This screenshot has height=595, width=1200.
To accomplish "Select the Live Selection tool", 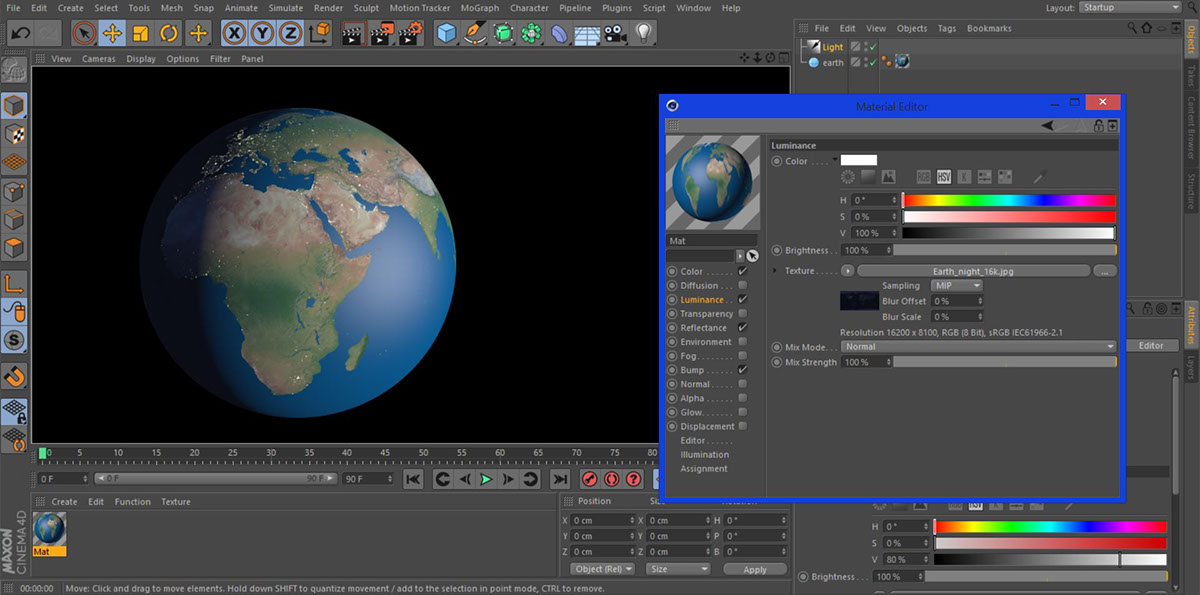I will click(x=85, y=33).
